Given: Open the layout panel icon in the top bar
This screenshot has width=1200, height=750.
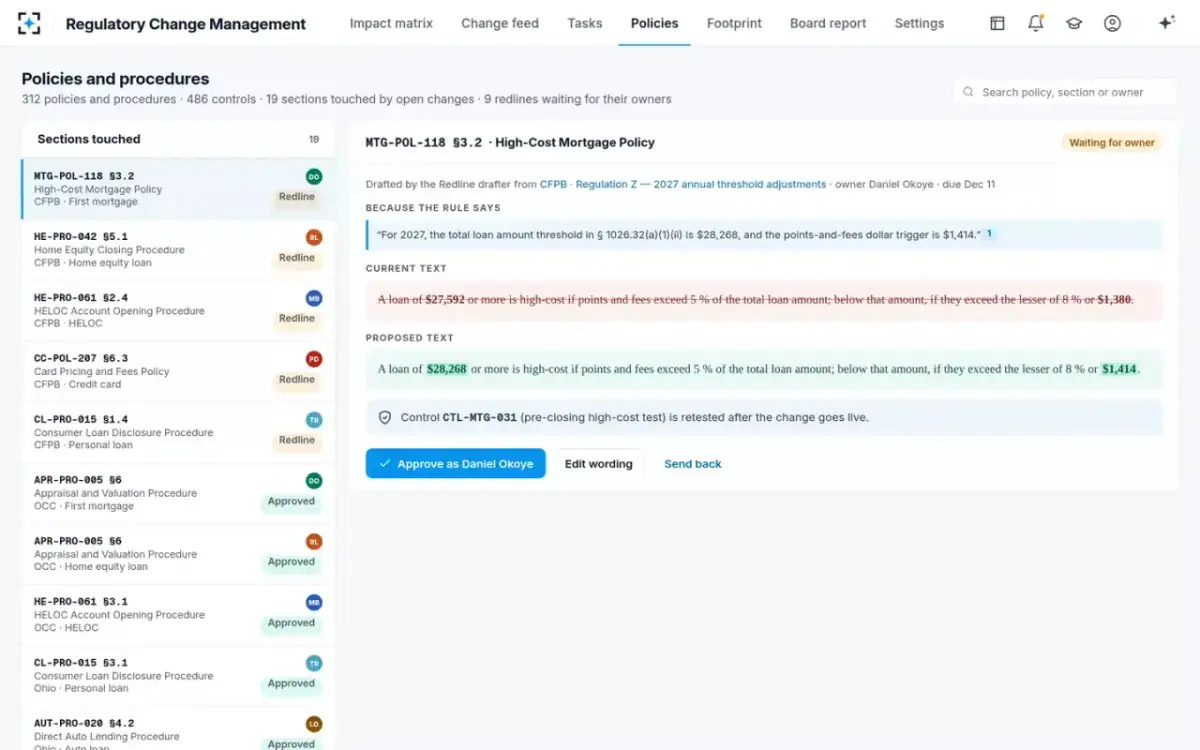Looking at the screenshot, I should coord(997,23).
